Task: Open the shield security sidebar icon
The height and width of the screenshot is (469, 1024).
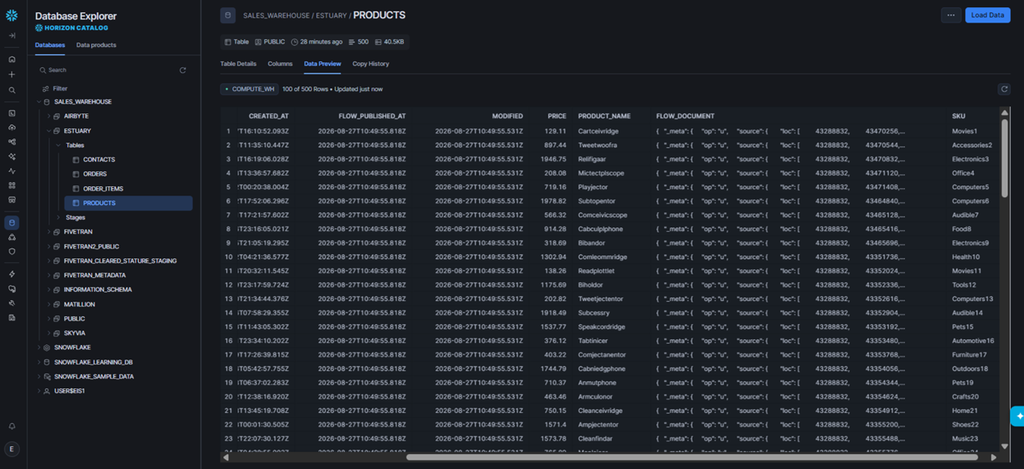Action: point(12,251)
